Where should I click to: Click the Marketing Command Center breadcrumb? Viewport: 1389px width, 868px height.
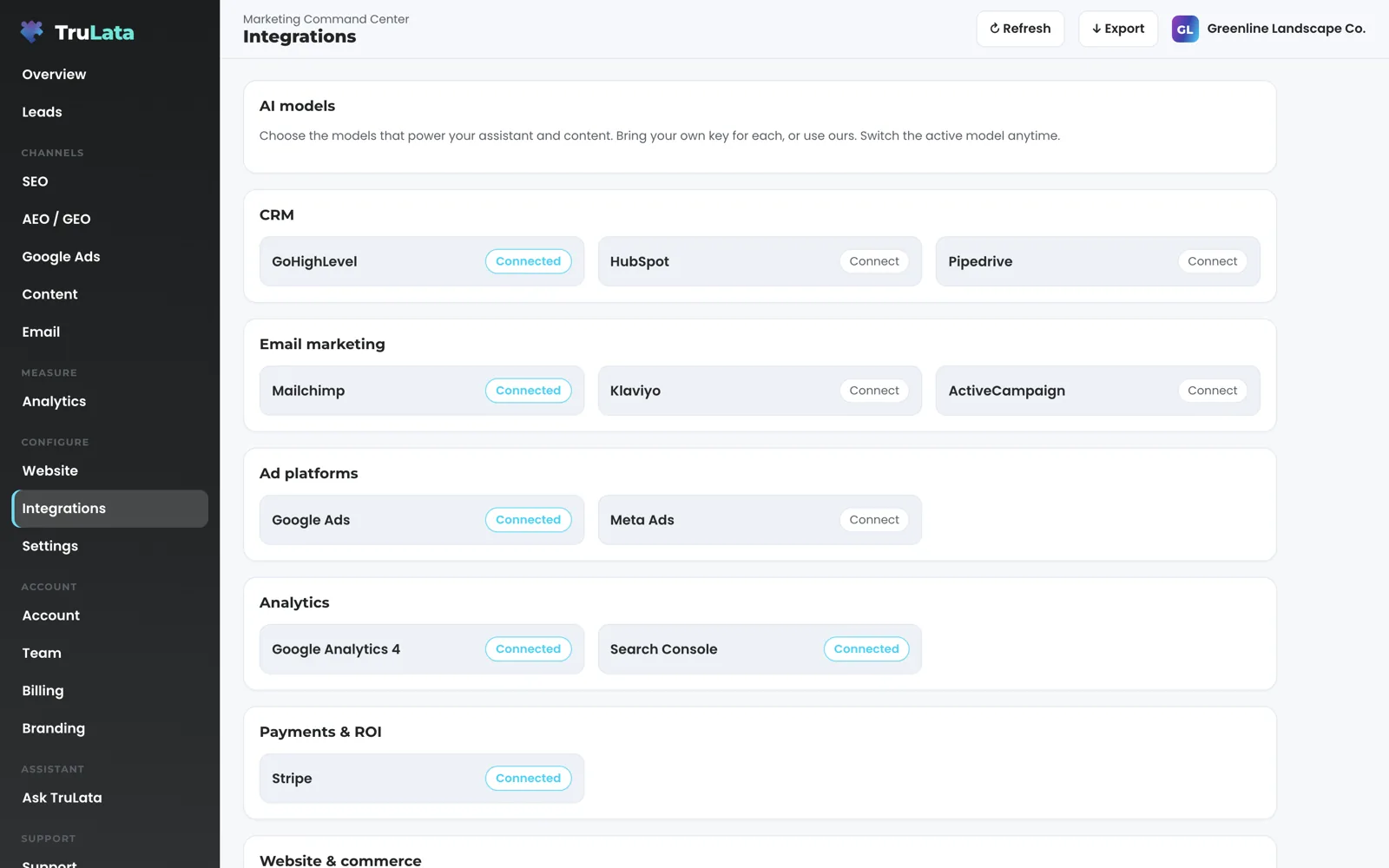[326, 19]
